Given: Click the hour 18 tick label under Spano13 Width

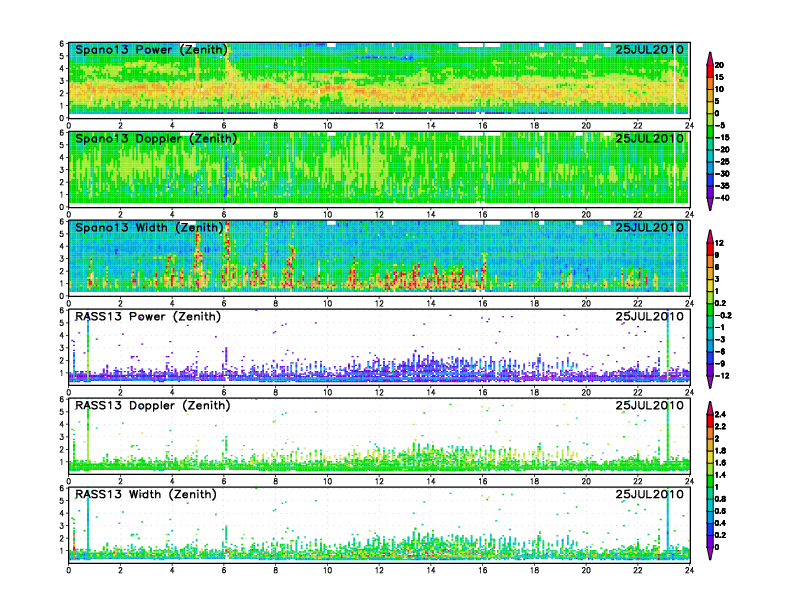Looking at the screenshot, I should [x=534, y=303].
